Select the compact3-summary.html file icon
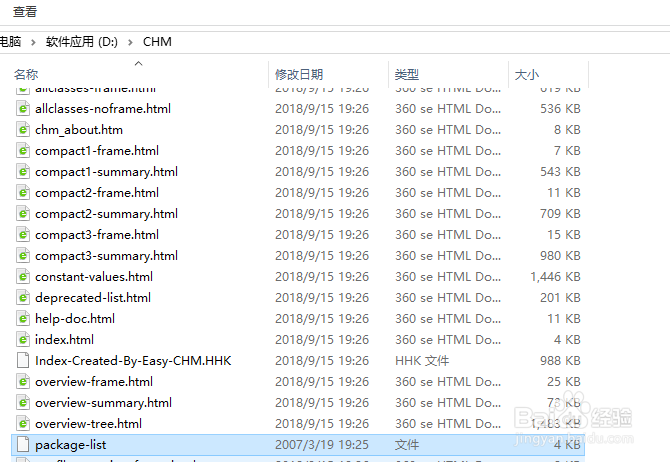Screen dimensions: 670x462 click(23, 256)
